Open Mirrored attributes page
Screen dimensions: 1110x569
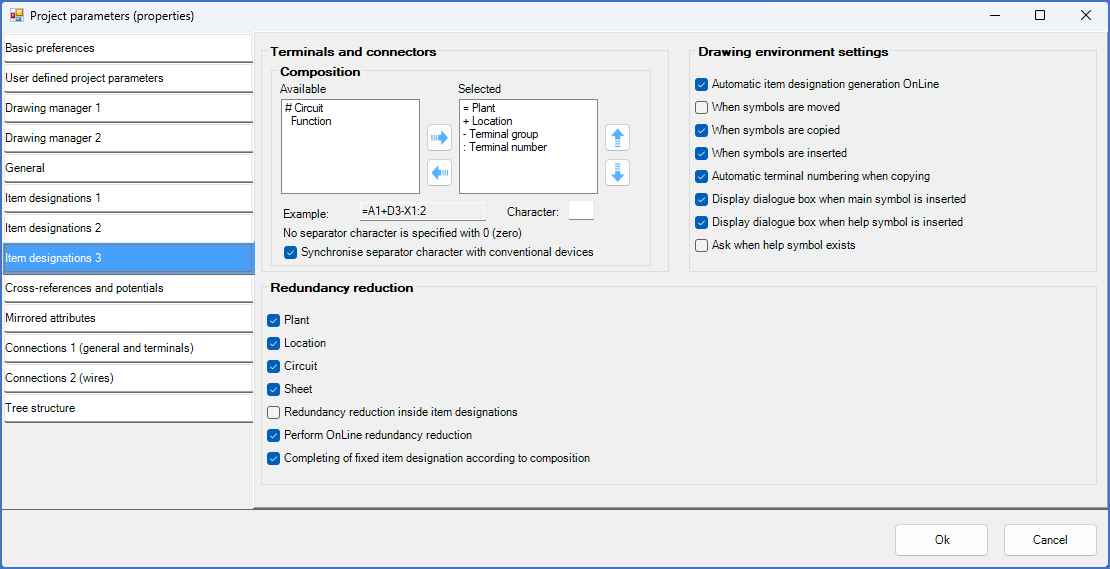coord(127,318)
